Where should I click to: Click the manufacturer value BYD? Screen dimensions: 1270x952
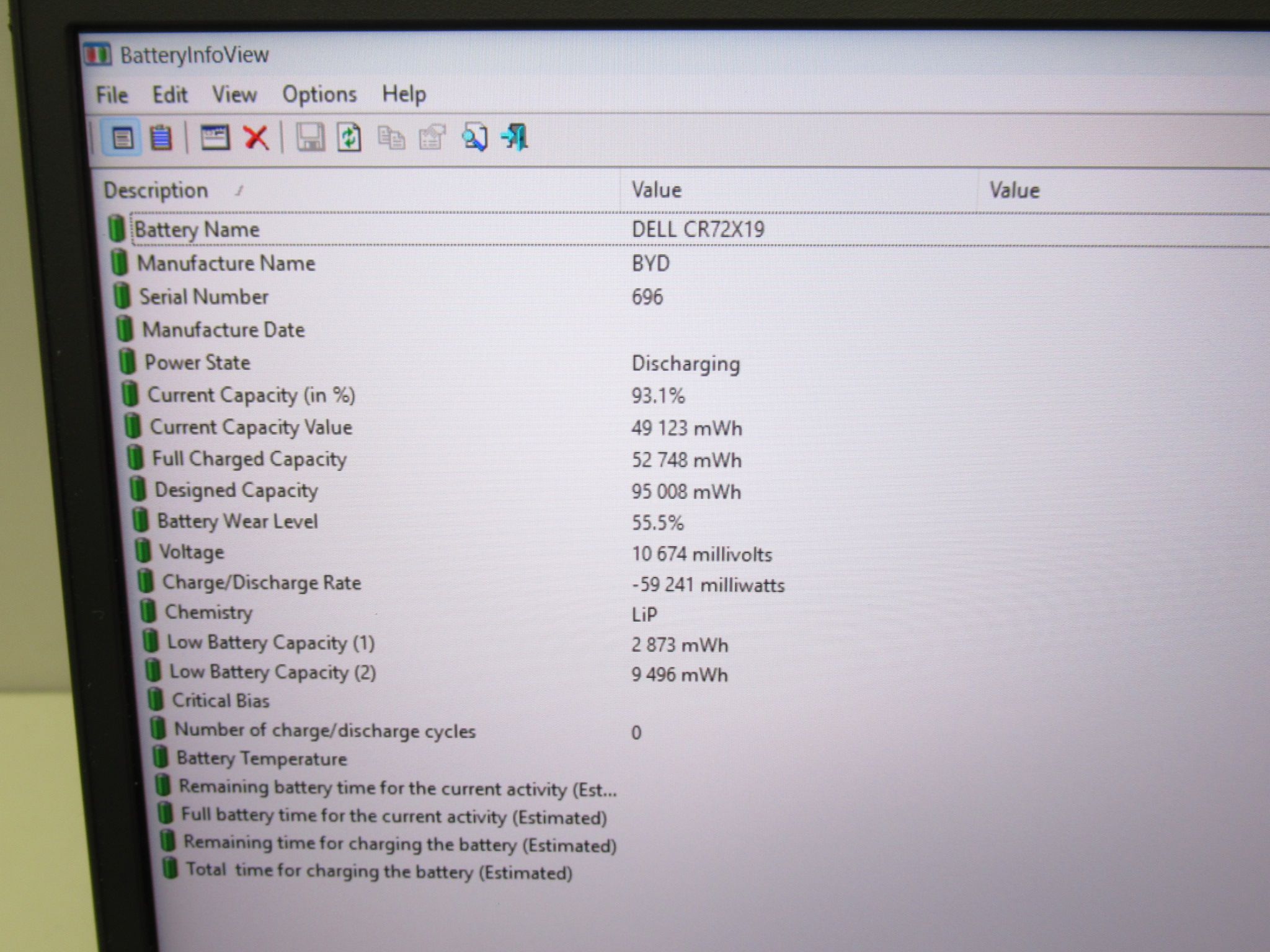651,263
